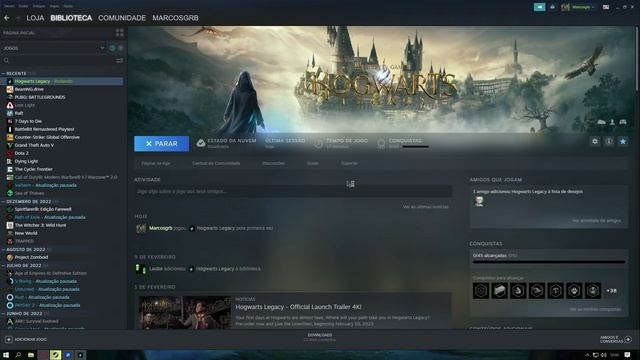Open the game's store page link
Viewport: 640px width, 360px height.
(x=156, y=163)
